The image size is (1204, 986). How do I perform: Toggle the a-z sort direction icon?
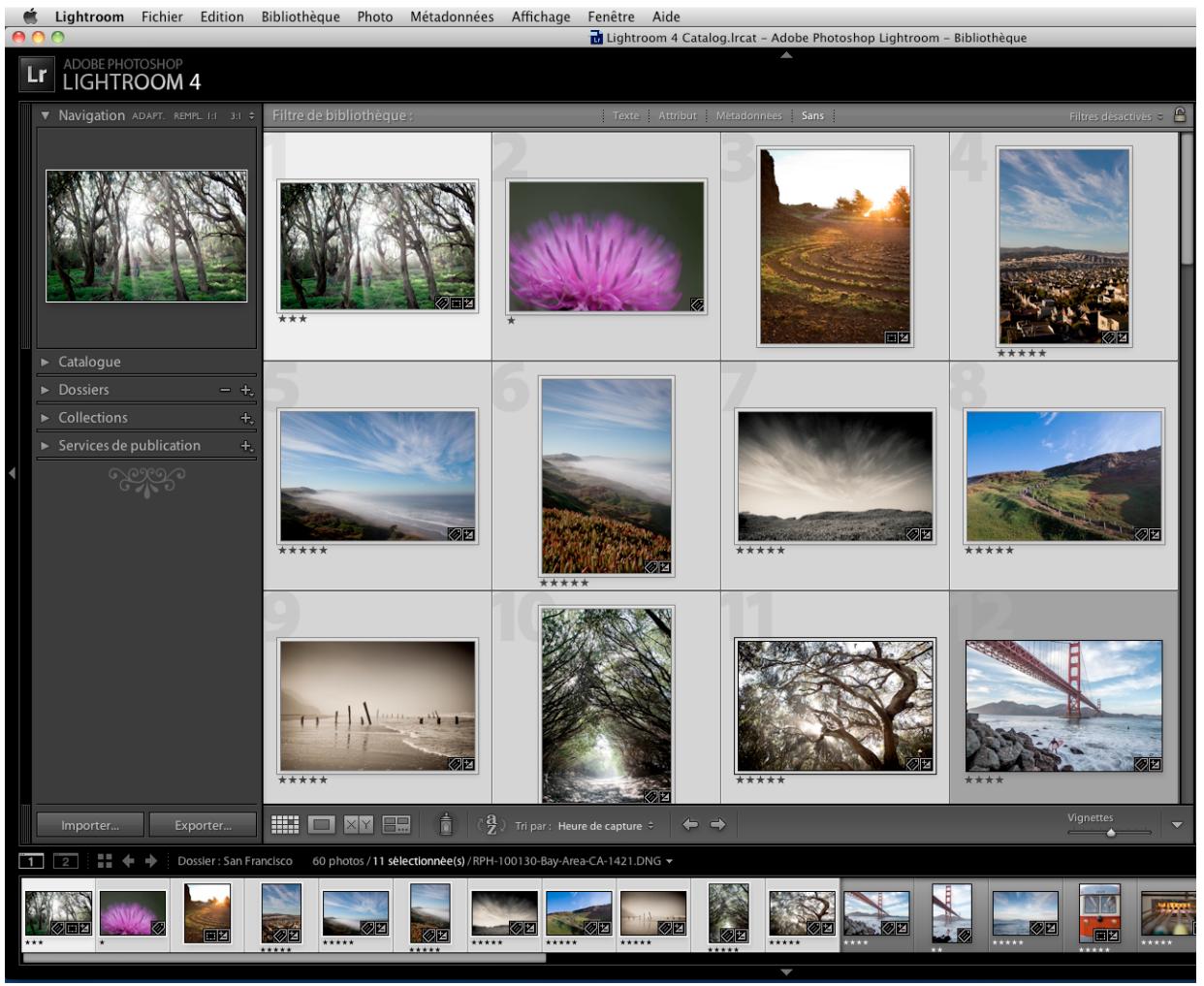point(491,825)
